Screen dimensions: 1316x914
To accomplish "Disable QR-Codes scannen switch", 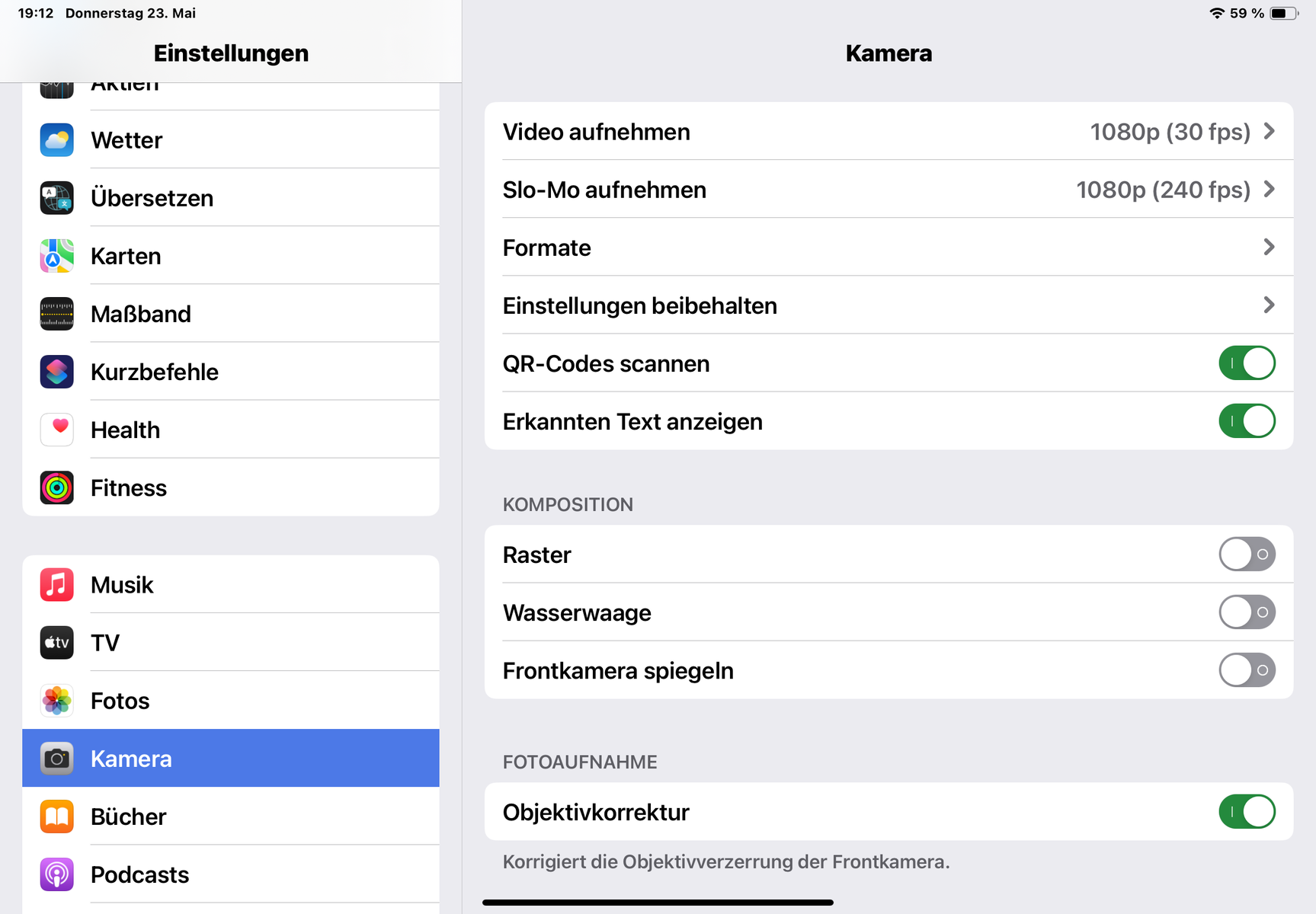I will coord(1247,363).
